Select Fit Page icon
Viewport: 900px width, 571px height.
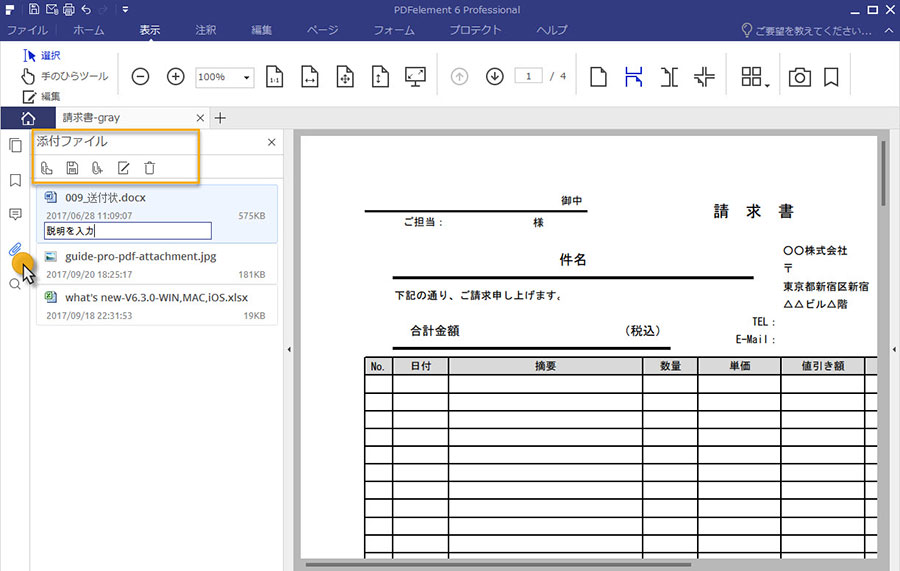click(x=345, y=76)
